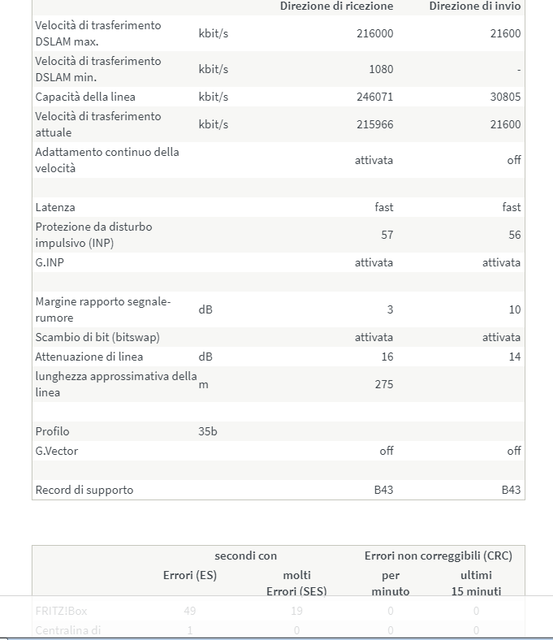
Task: Click the 35b Profilo value
Action: (x=208, y=432)
